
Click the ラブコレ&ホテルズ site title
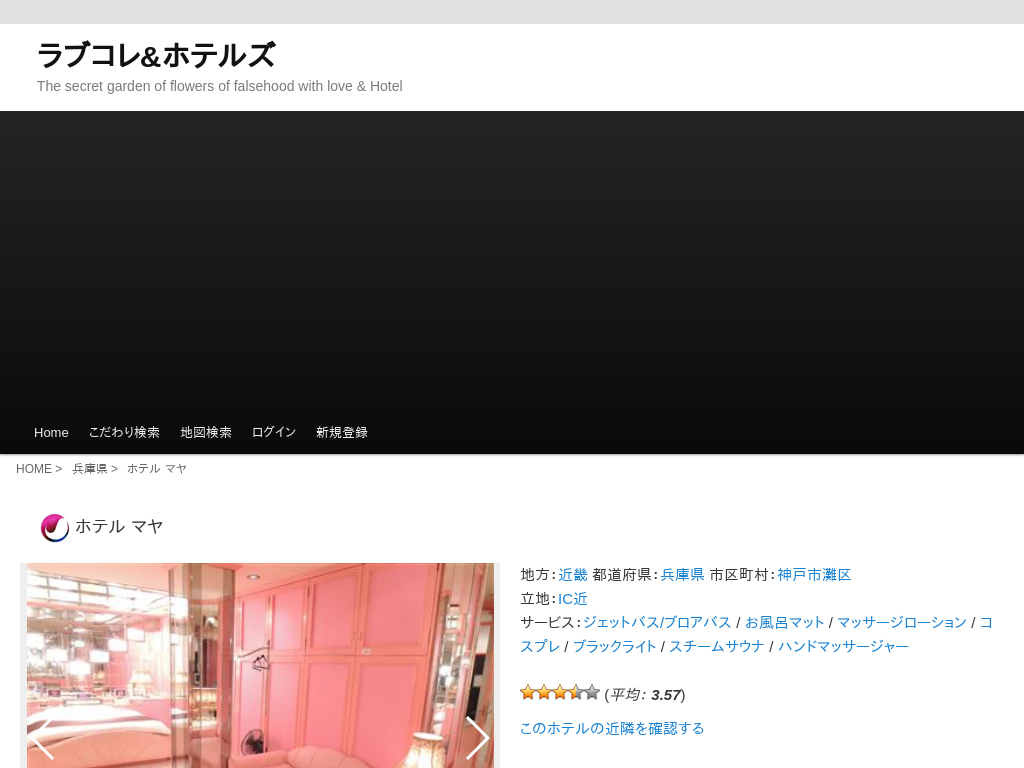157,55
